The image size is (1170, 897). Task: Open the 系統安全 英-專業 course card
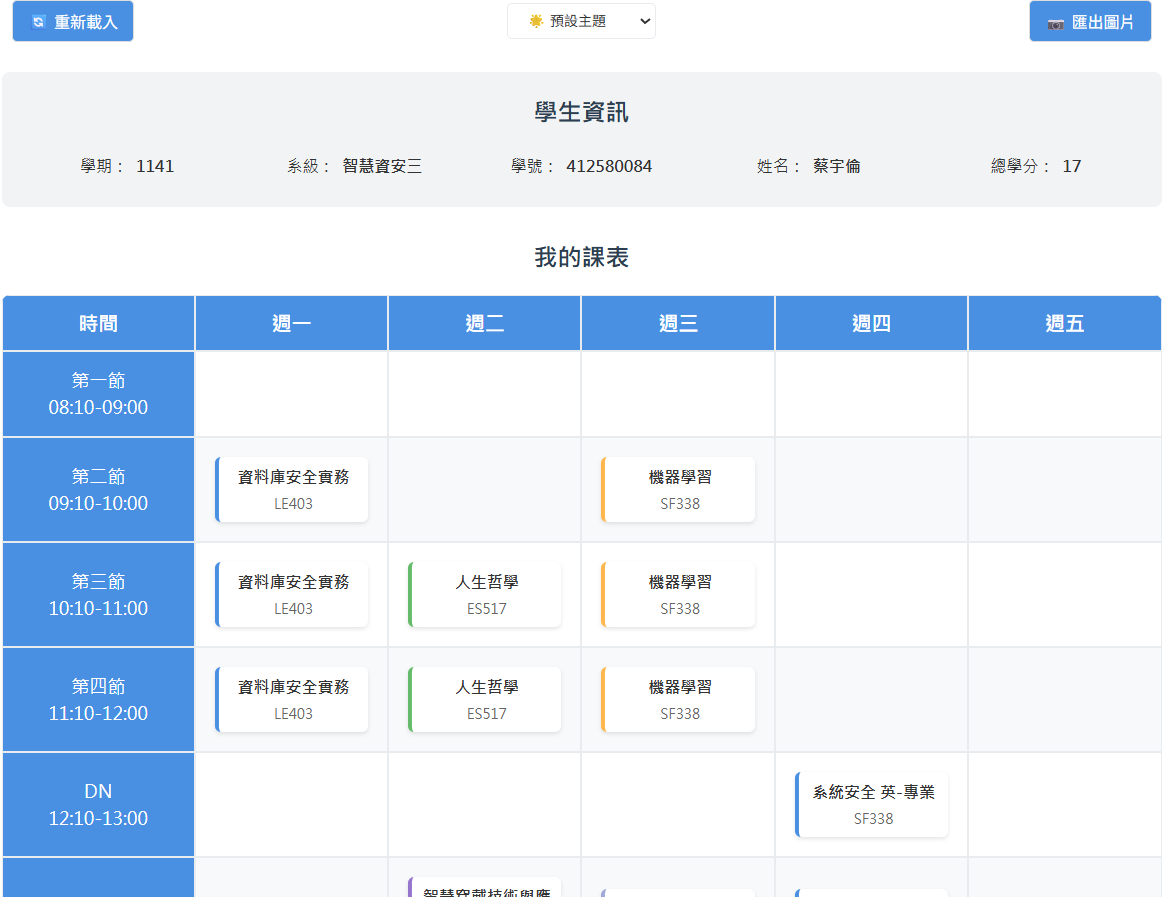[872, 805]
